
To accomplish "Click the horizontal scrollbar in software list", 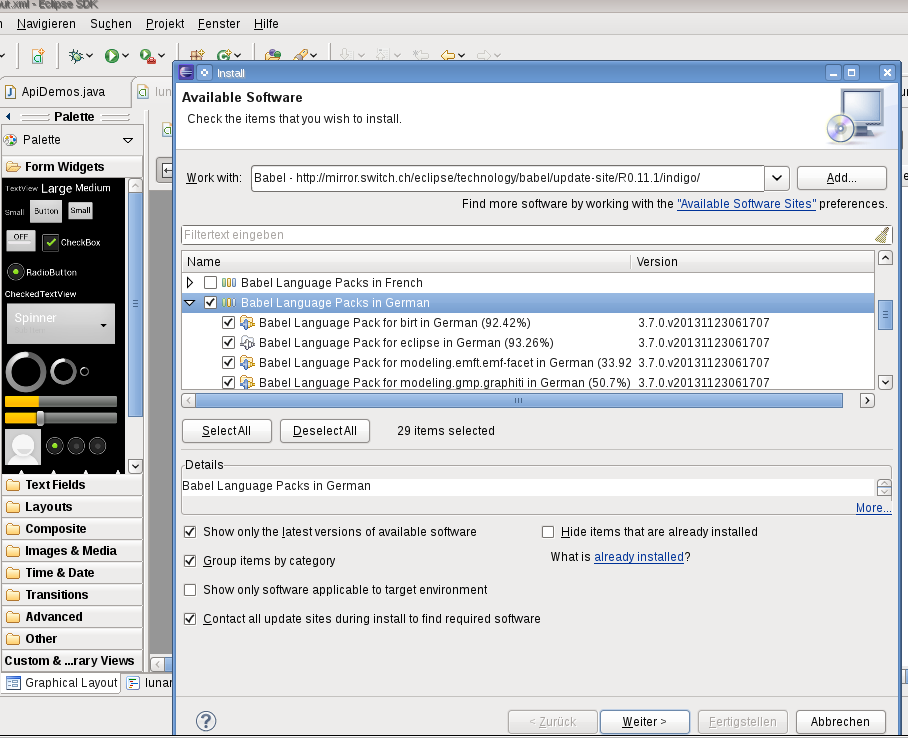I will (518, 400).
